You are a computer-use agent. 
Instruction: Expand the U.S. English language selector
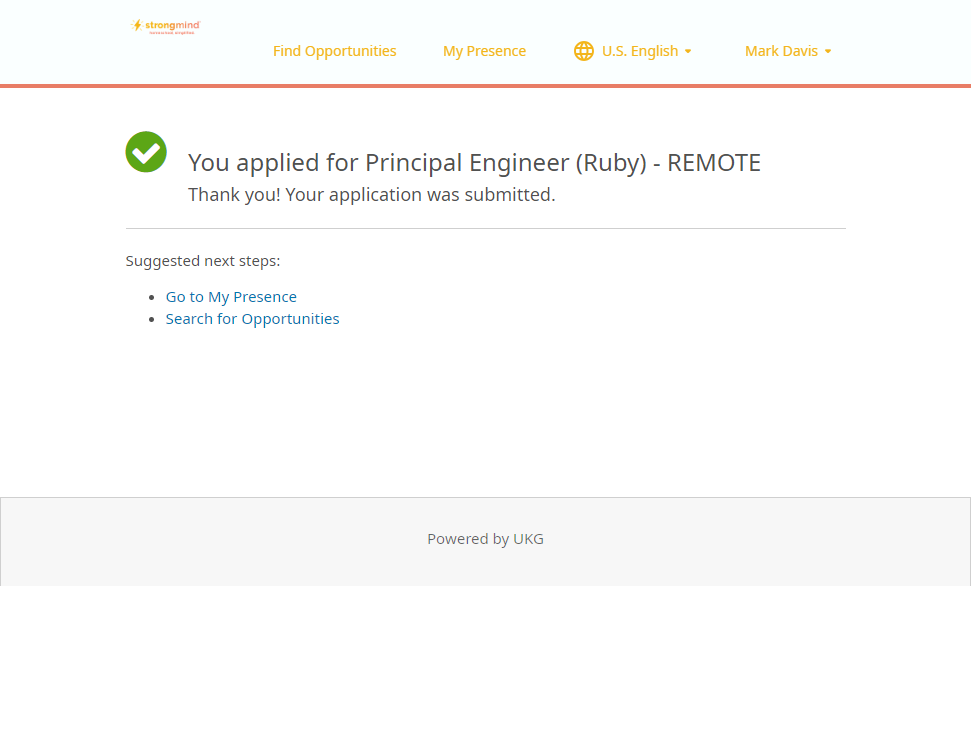pos(639,51)
